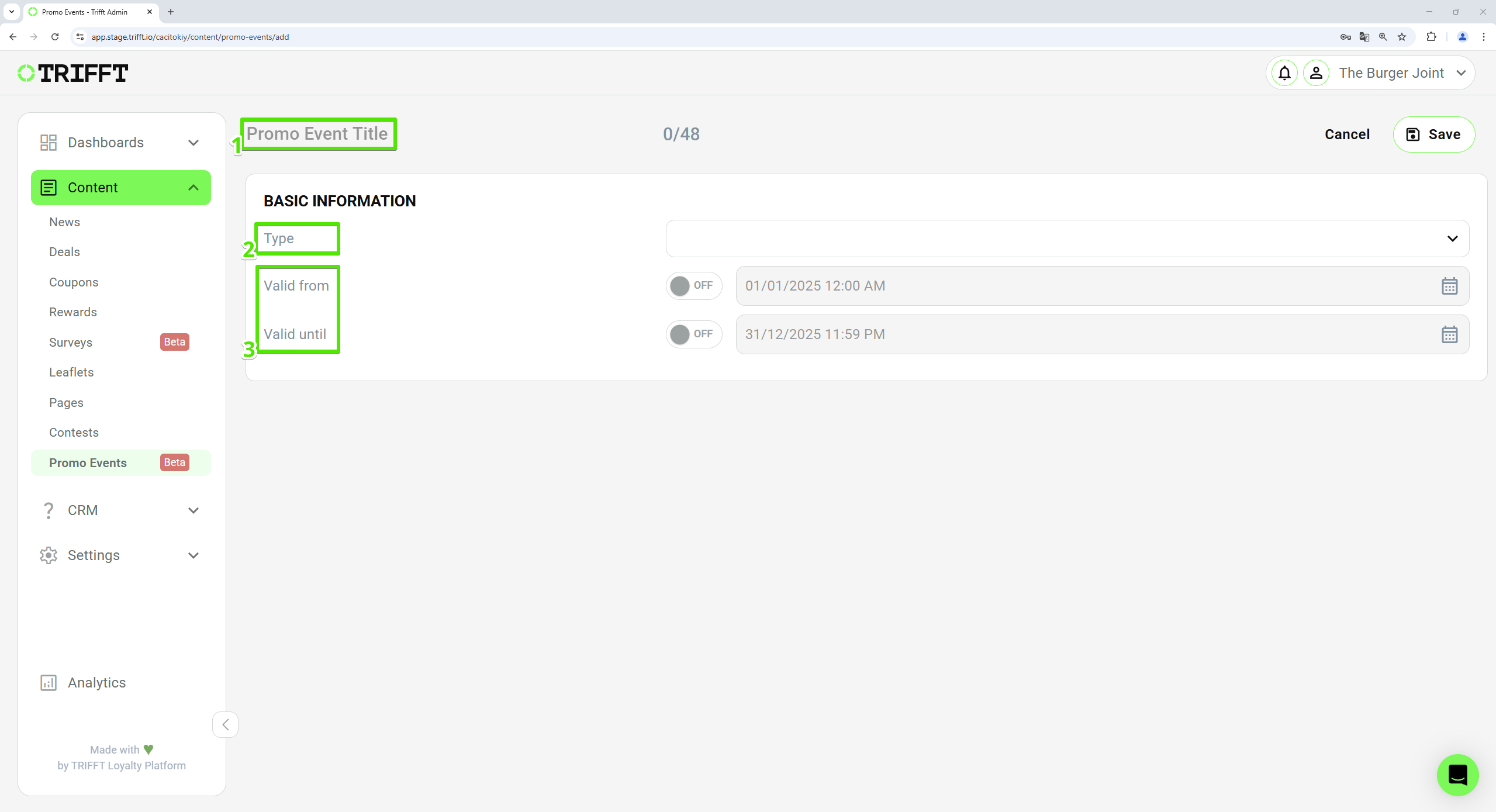Toggle the Valid until date switch
The image size is (1496, 812).
tap(694, 334)
